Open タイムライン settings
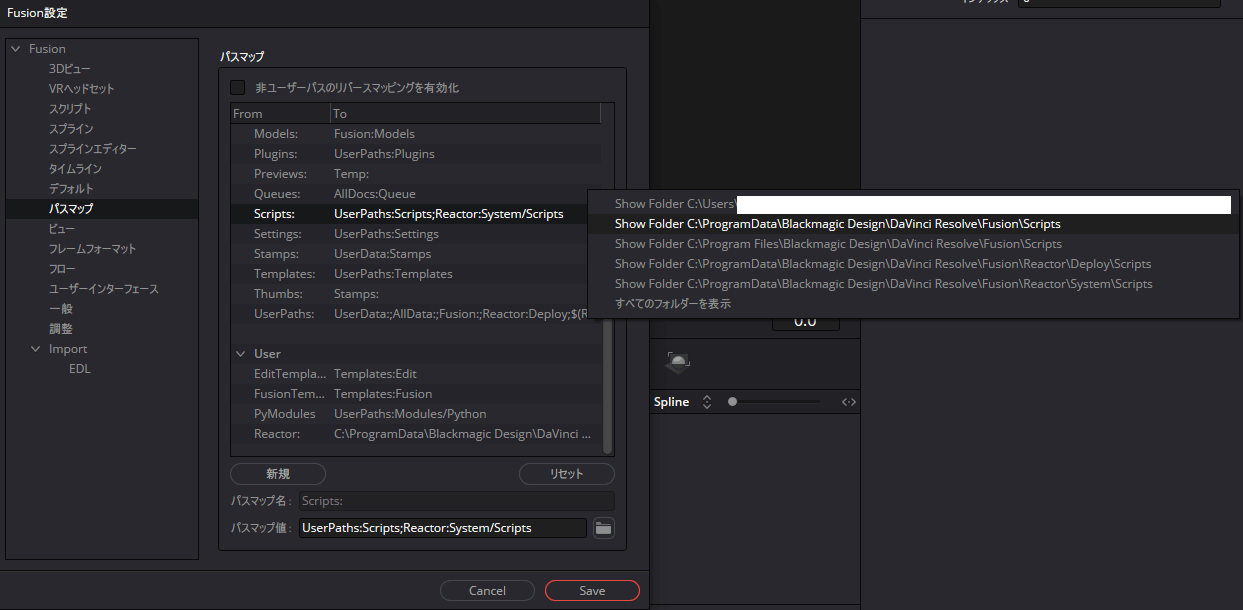1243x610 pixels. 75,169
